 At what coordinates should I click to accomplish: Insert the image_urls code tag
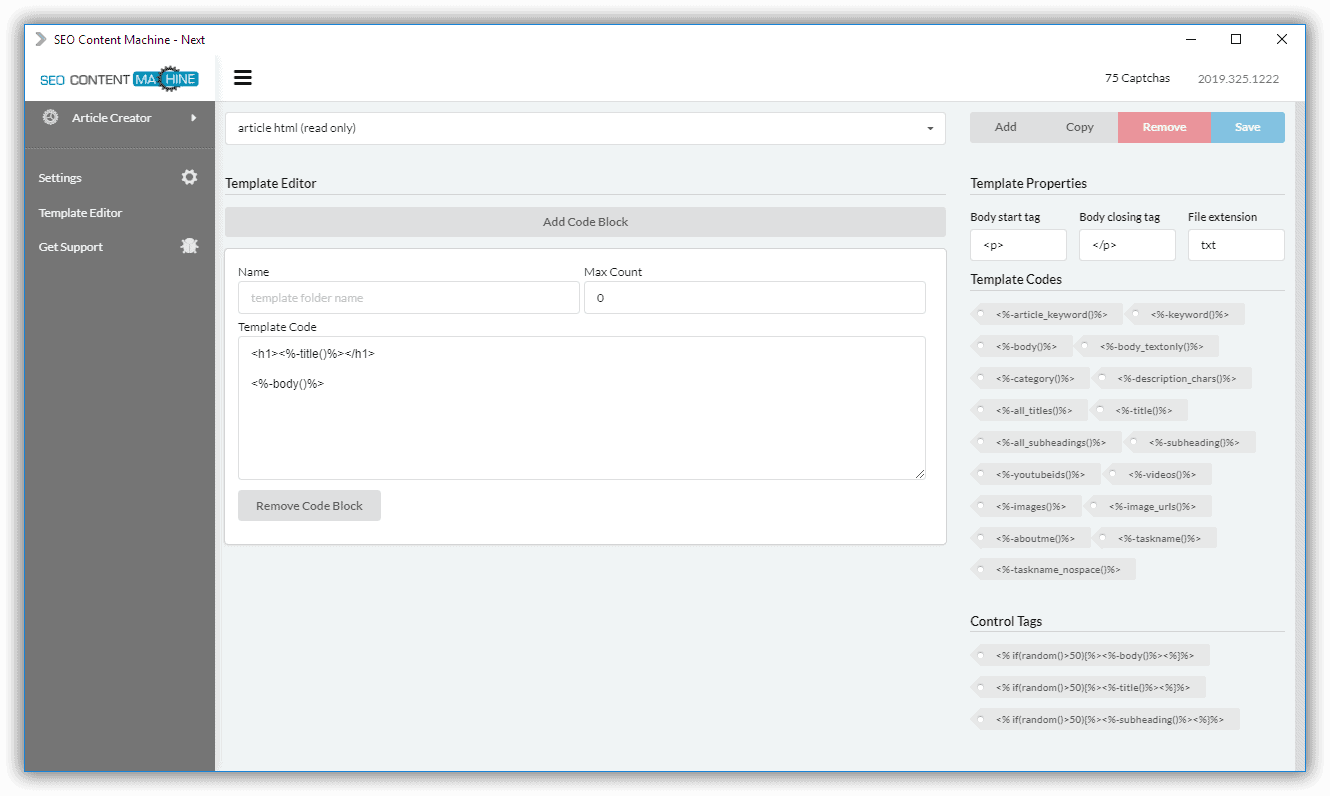(1149, 507)
